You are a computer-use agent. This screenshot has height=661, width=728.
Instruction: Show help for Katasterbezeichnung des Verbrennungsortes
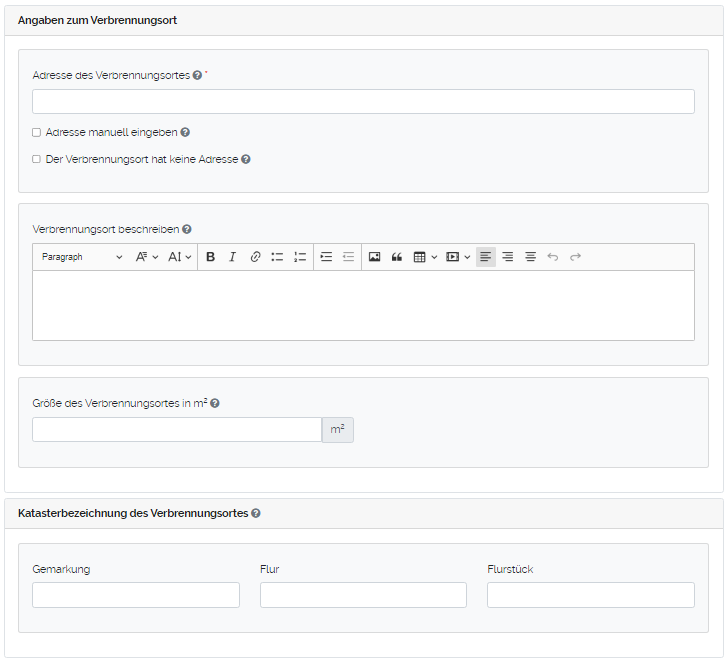tap(256, 514)
